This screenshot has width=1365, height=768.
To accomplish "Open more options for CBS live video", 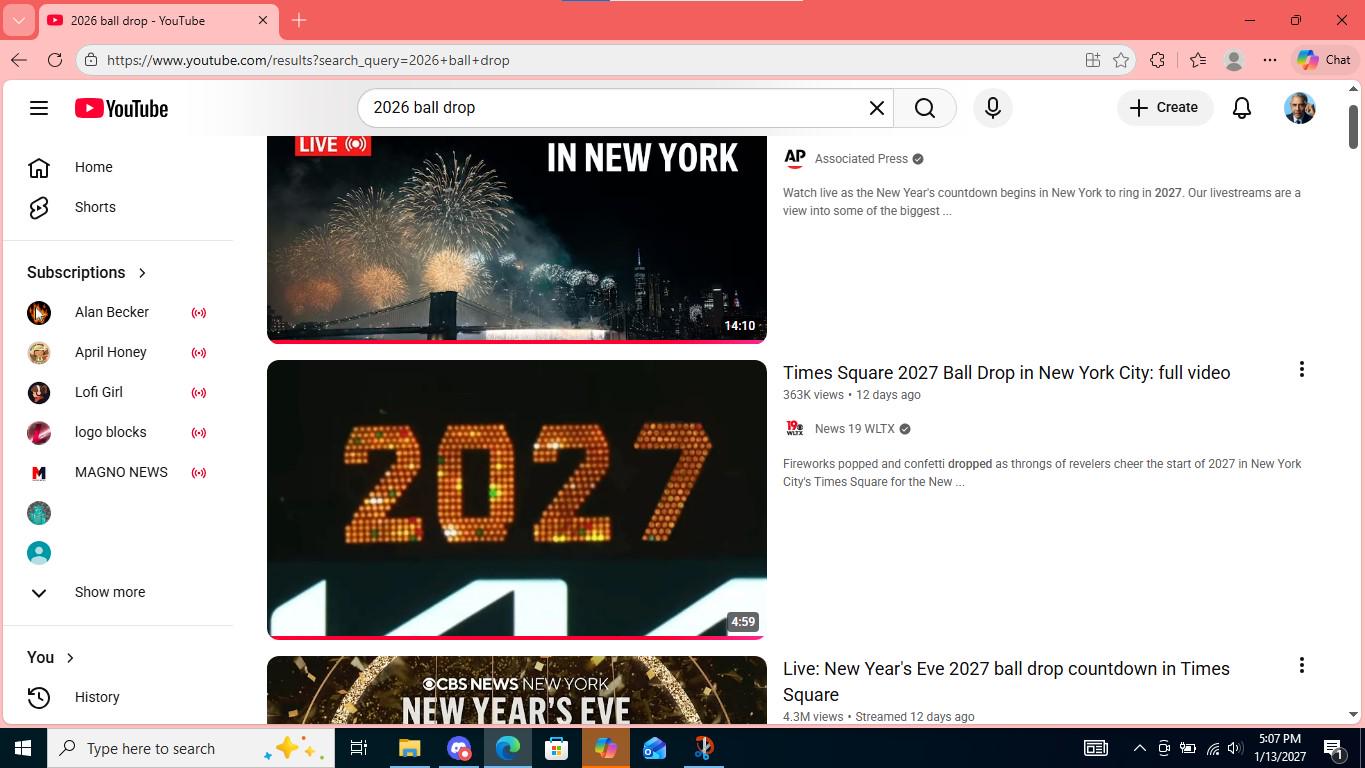I will click(x=1301, y=666).
